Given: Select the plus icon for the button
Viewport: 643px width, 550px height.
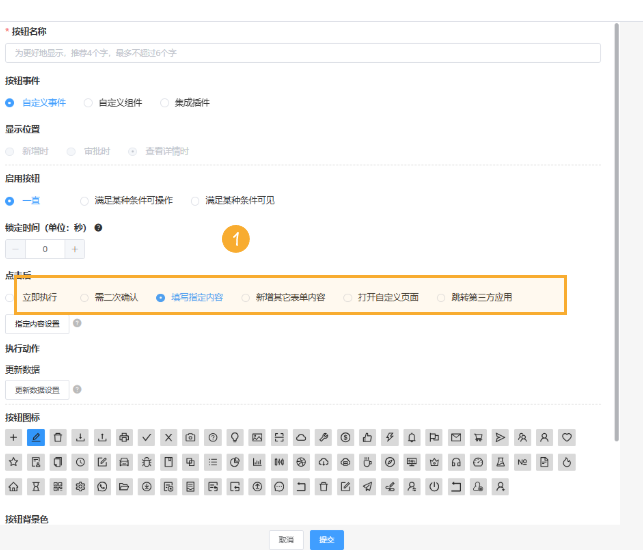Looking at the screenshot, I should [14, 438].
